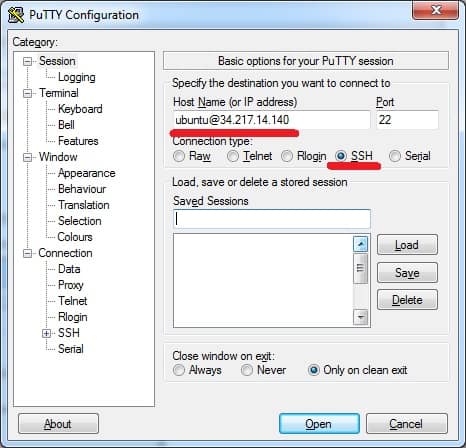This screenshot has height=448, width=466.
Task: Click the Cancel button
Action: pyautogui.click(x=406, y=424)
